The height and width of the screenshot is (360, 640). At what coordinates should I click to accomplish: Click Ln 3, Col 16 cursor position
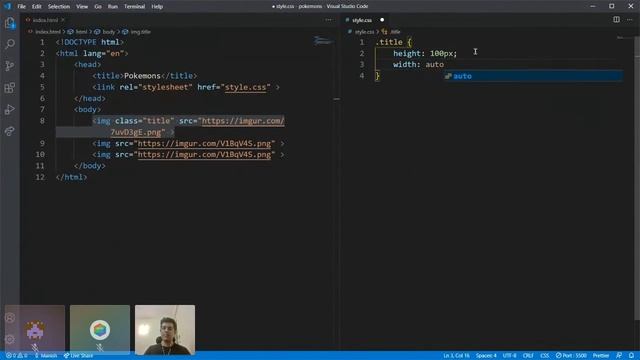point(456,356)
